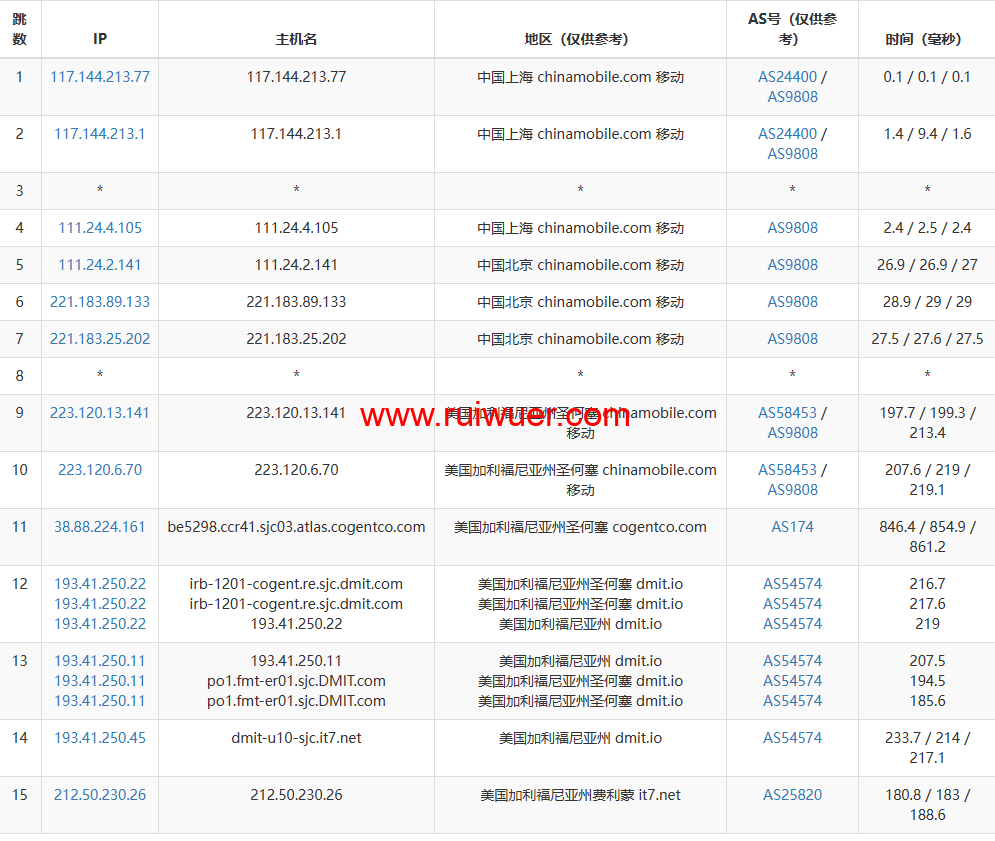The image size is (995, 841).
Task: Open the 193.41.250.45 IP link
Action: point(100,738)
